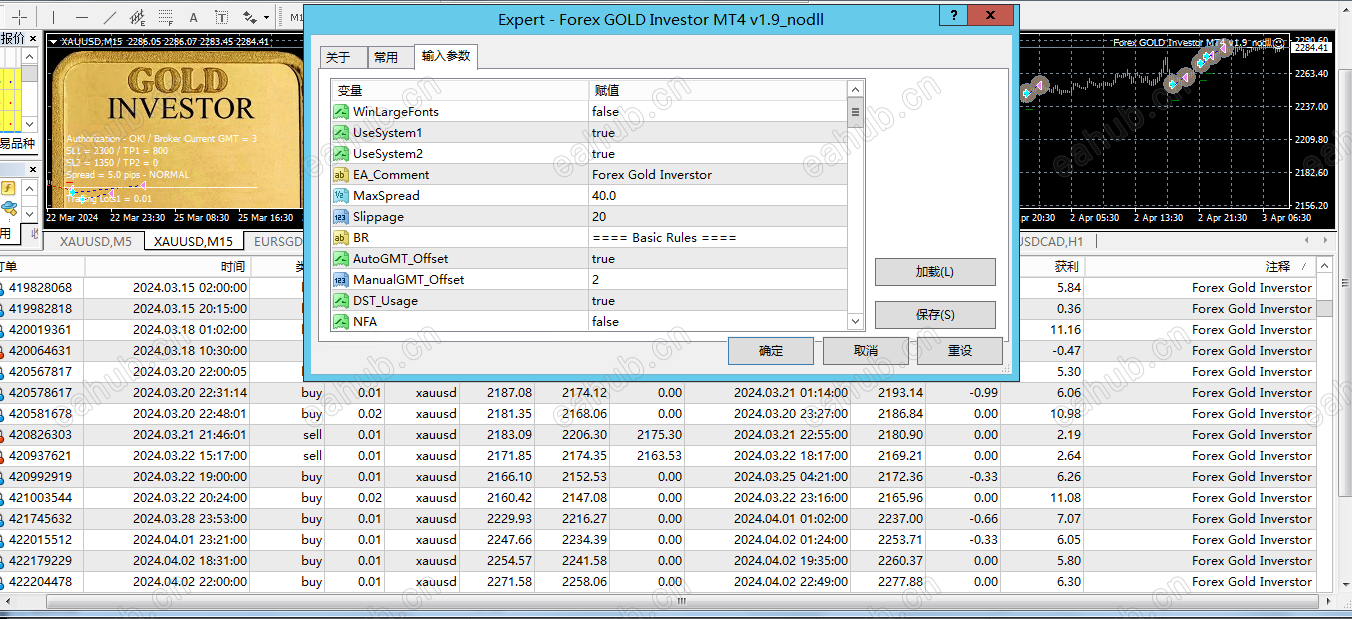Viewport: 1352px width, 619px height.
Task: Select the Fibonacci retracement tool
Action: pos(165,17)
